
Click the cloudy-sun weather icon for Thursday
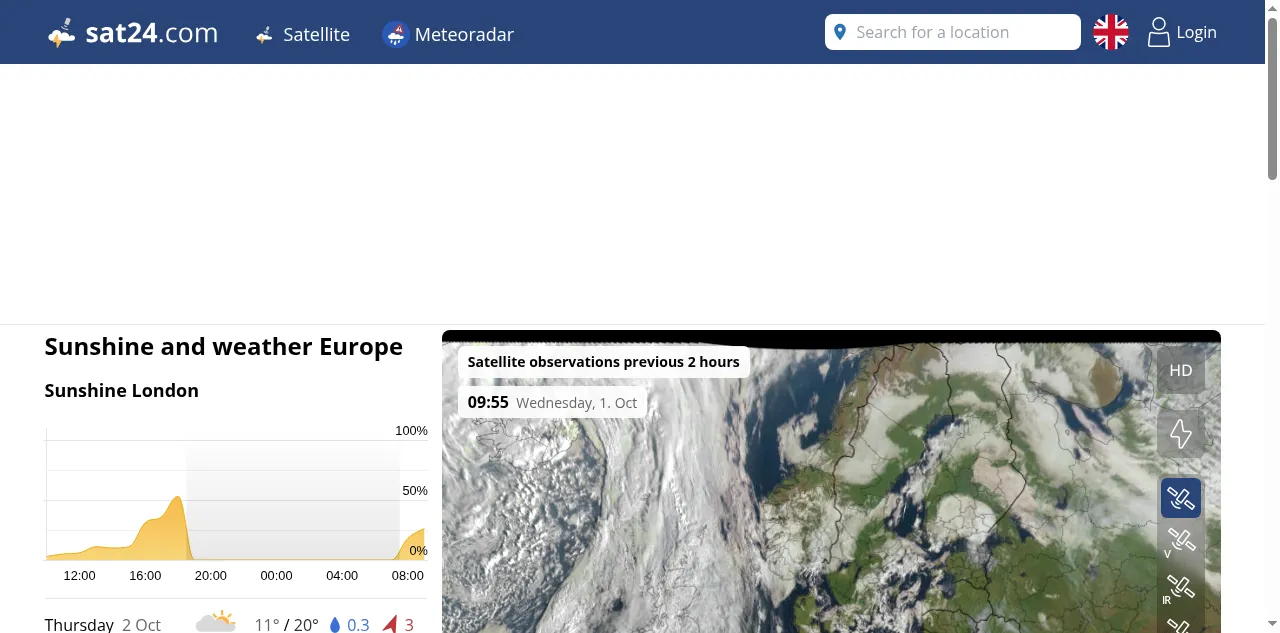pos(216,622)
